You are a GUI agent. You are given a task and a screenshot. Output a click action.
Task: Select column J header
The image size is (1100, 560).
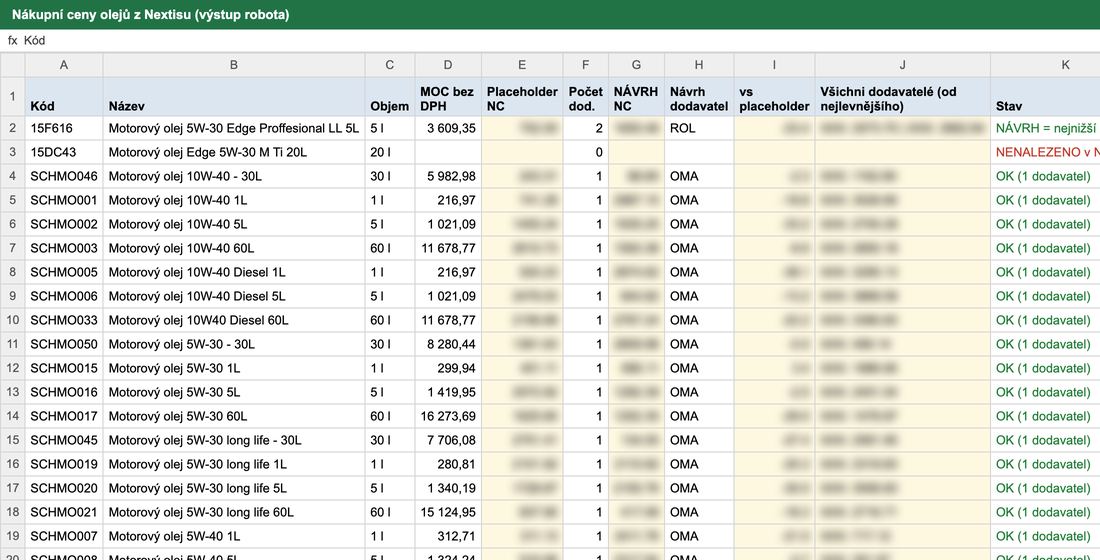(903, 65)
